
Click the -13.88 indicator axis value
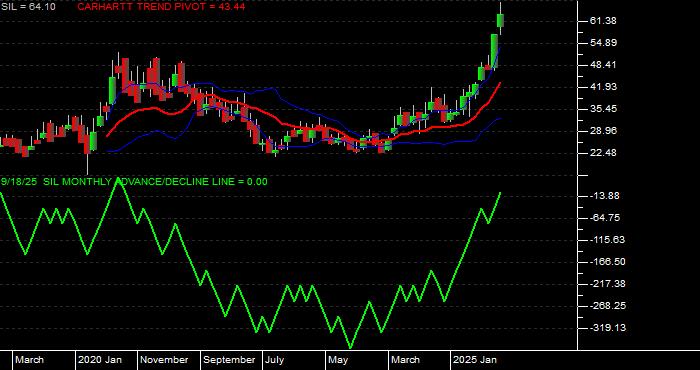[x=604, y=196]
